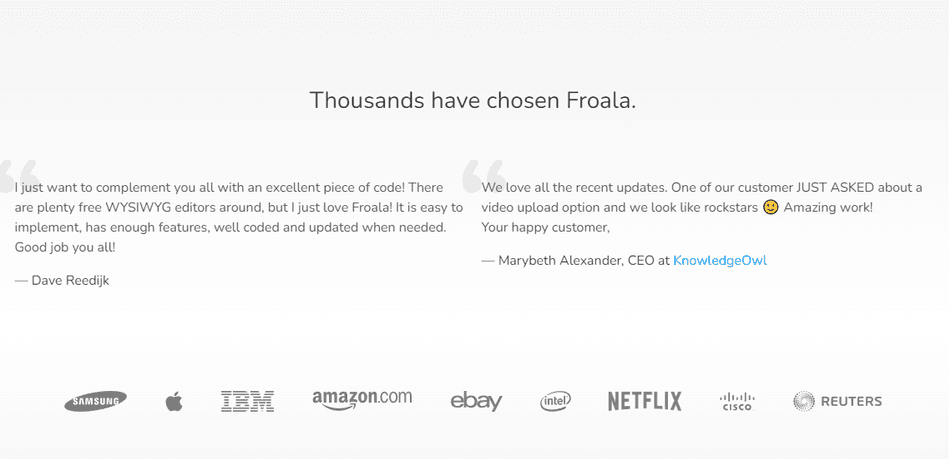The height and width of the screenshot is (459, 951).
Task: Open the KnowledgeOwl link
Action: tap(720, 260)
